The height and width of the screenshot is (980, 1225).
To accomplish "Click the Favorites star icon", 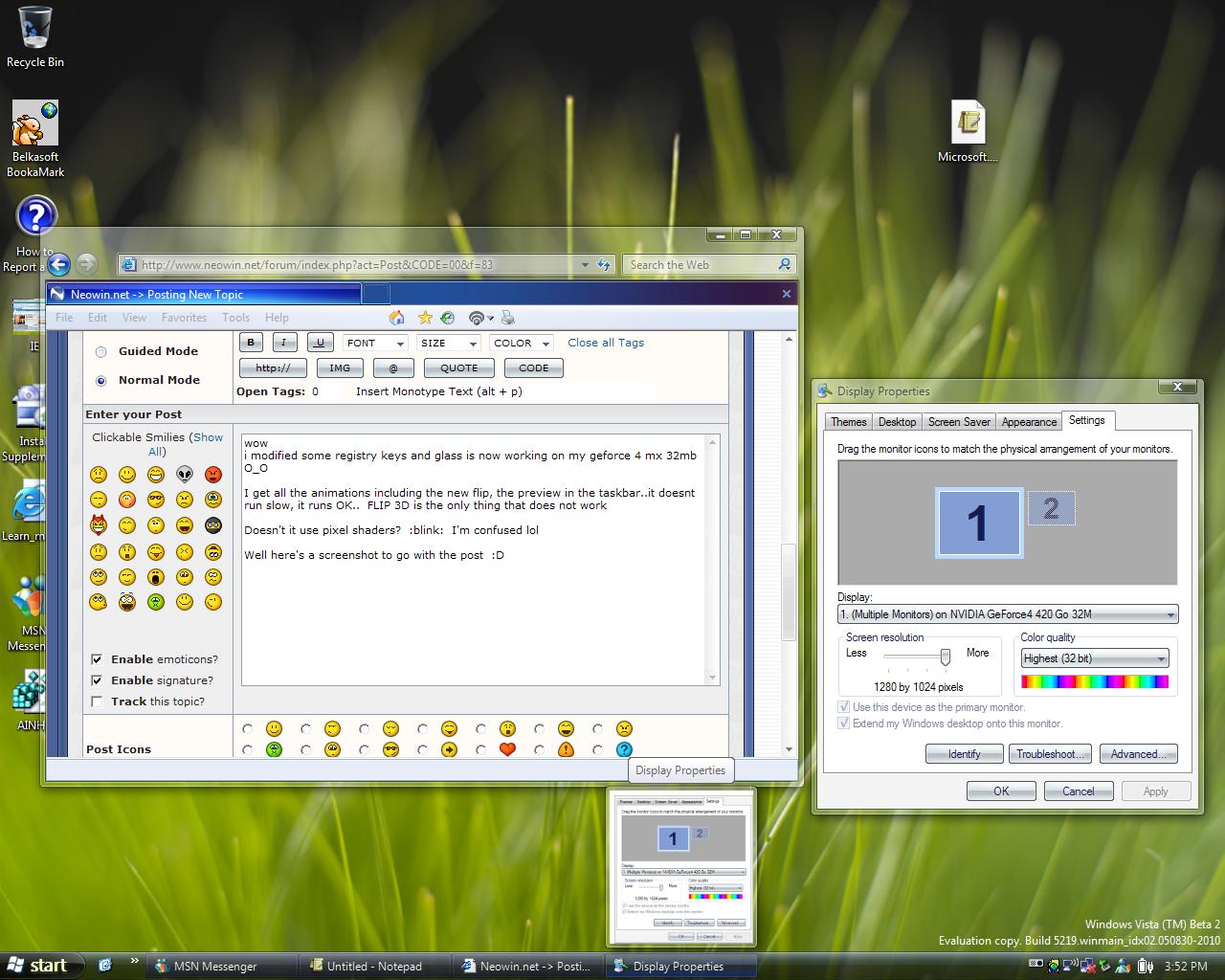I will click(425, 318).
